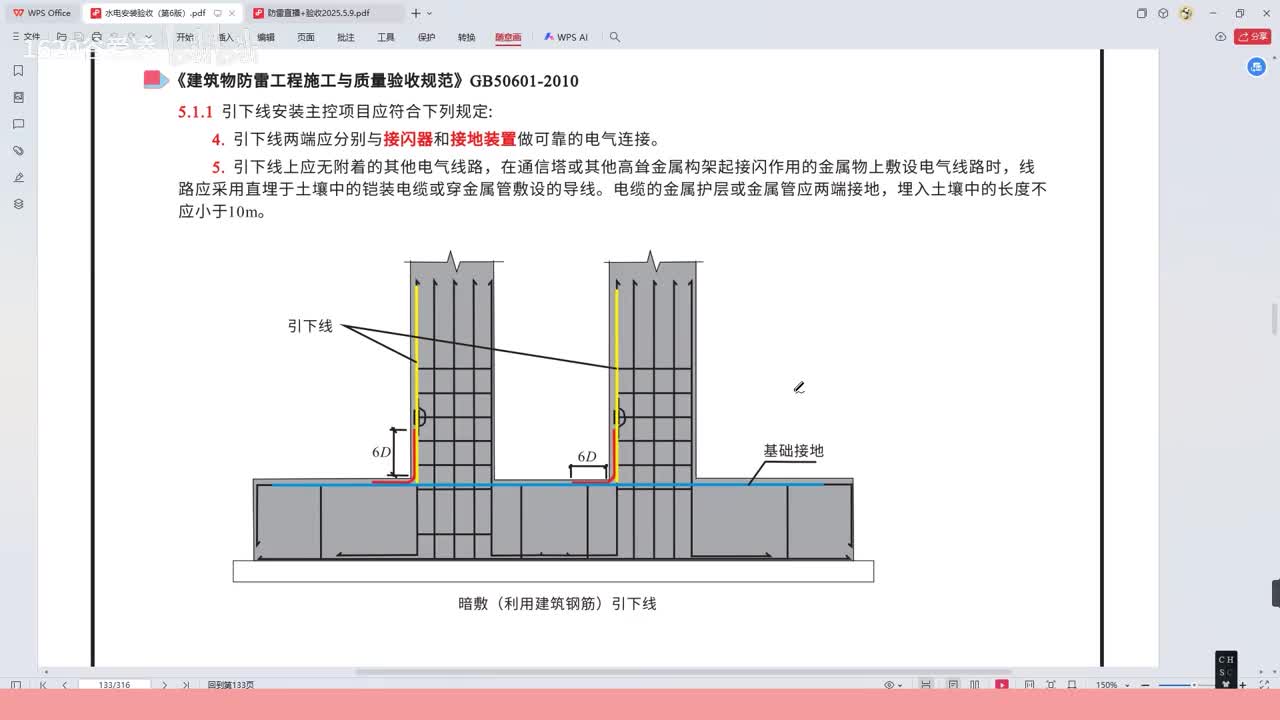Open the signature pen panel in sidebar

pyautogui.click(x=18, y=177)
